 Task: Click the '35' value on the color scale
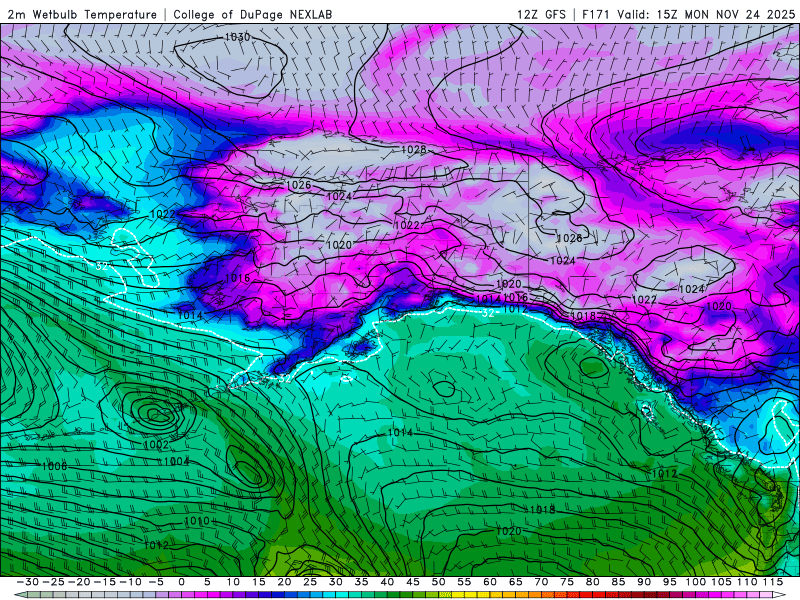point(361,582)
